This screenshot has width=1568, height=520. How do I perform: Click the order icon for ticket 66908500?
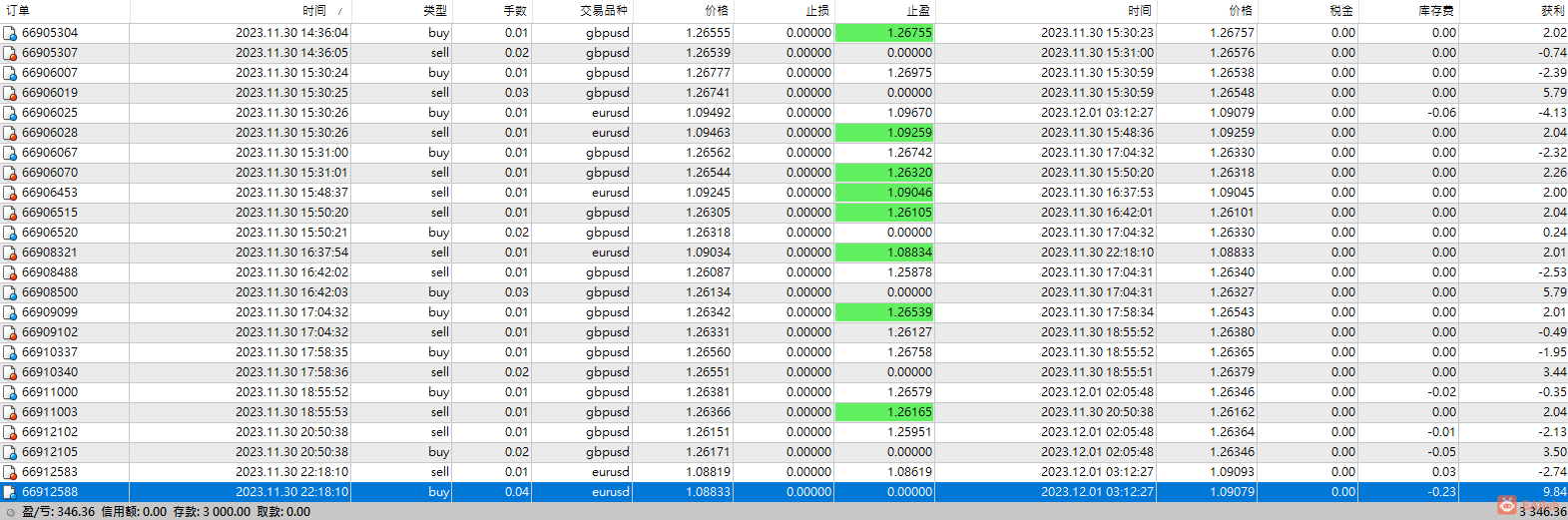point(10,292)
